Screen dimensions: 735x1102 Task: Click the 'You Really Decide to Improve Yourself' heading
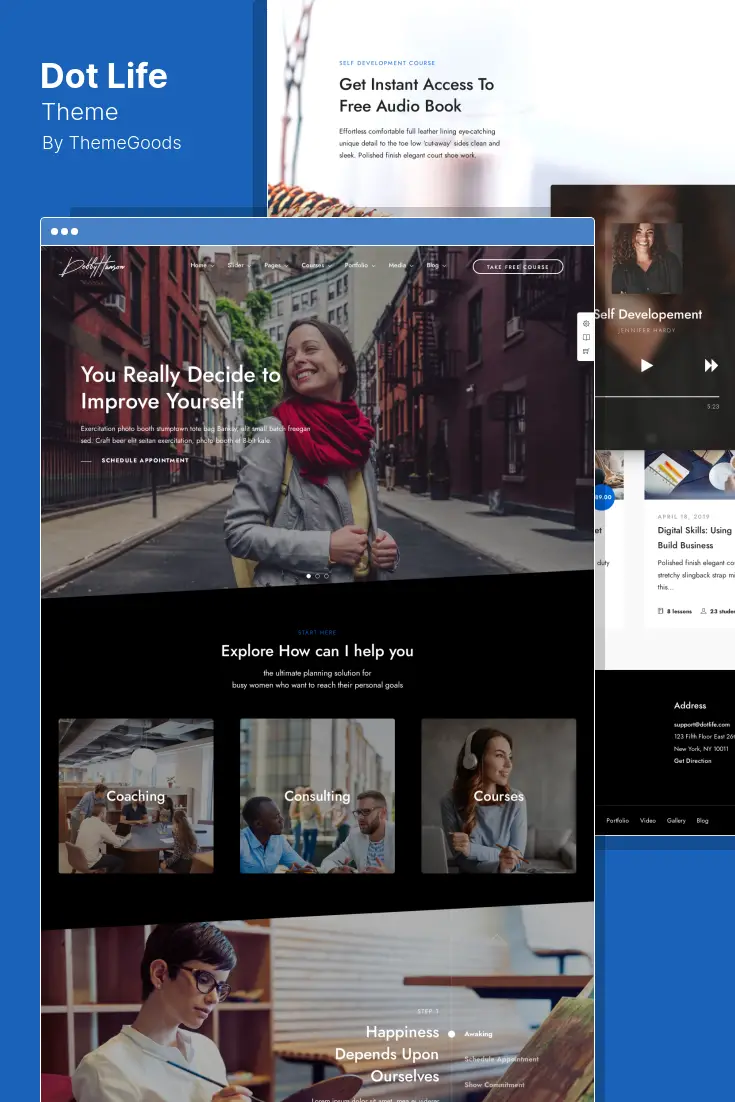tap(181, 387)
